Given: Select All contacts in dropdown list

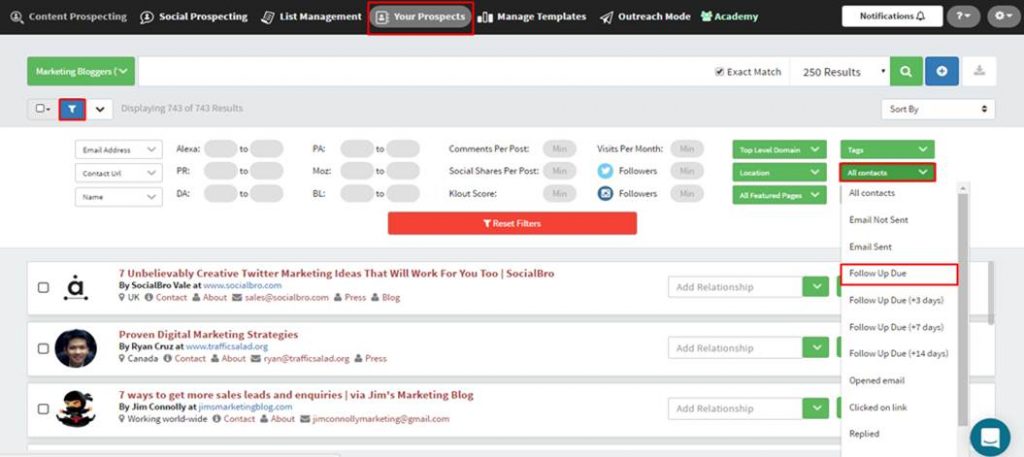Looking at the screenshot, I should (872, 193).
